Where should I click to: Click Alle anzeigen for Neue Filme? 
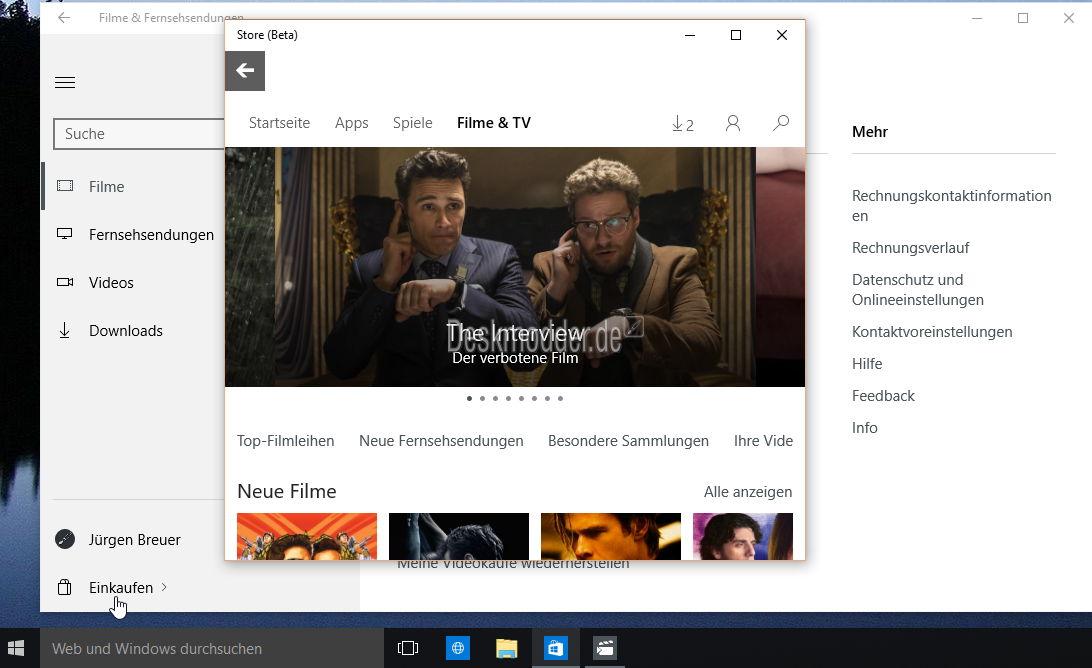click(748, 492)
